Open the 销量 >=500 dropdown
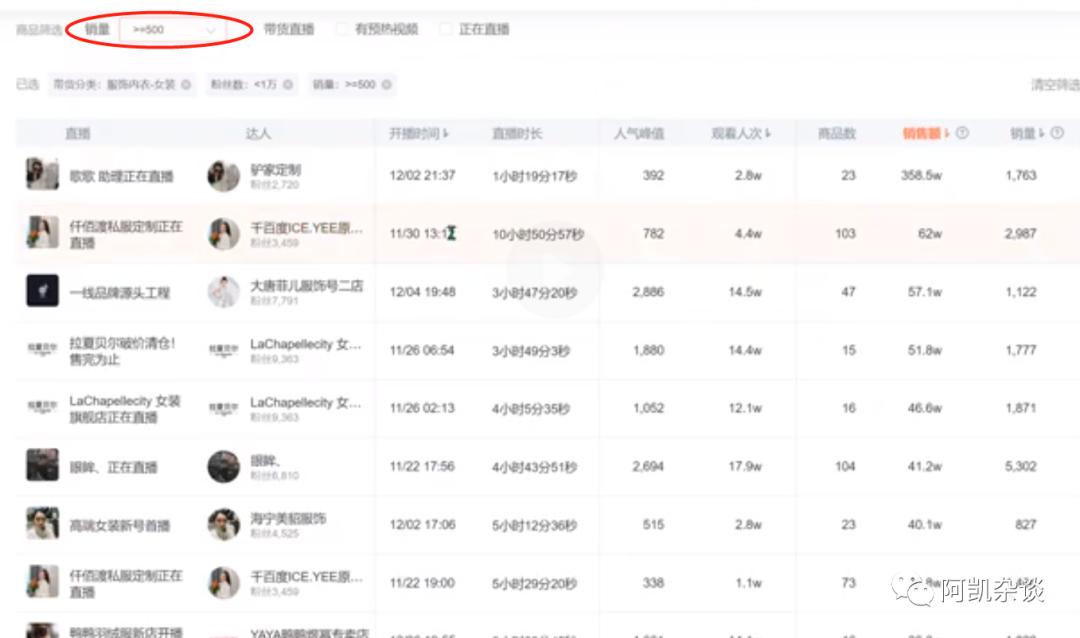This screenshot has width=1080, height=638. tap(175, 29)
